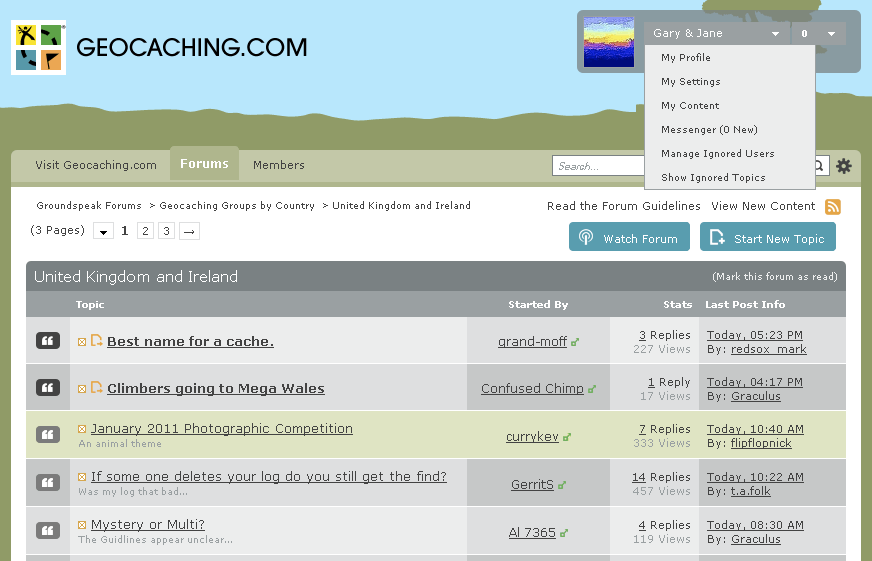
Task: Open advanced search gear icon
Action: pos(844,166)
